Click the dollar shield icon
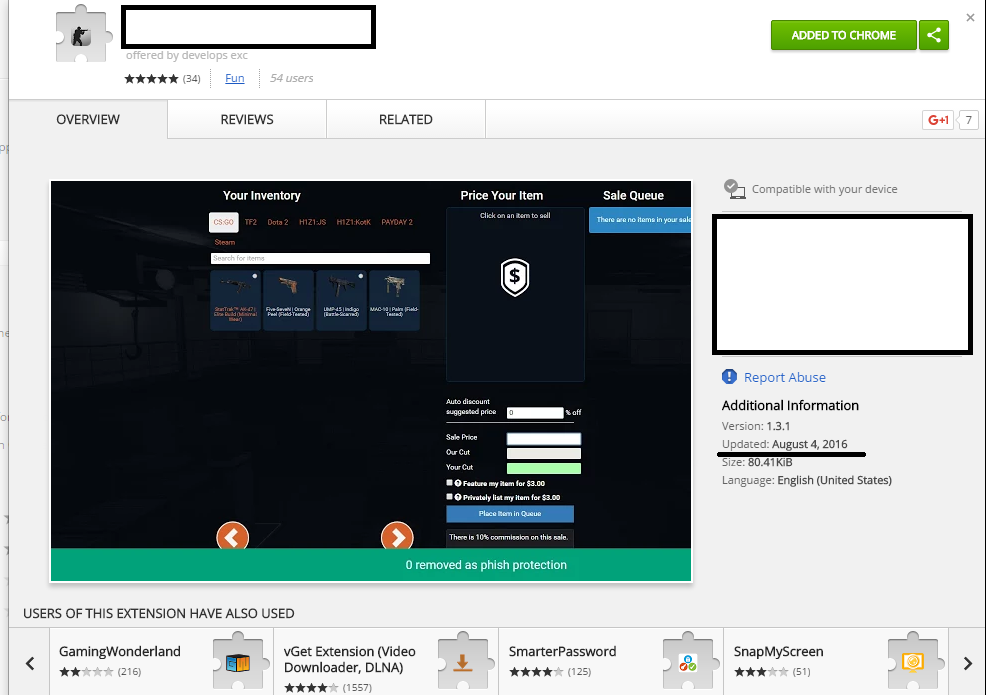Image resolution: width=986 pixels, height=695 pixels. [515, 277]
